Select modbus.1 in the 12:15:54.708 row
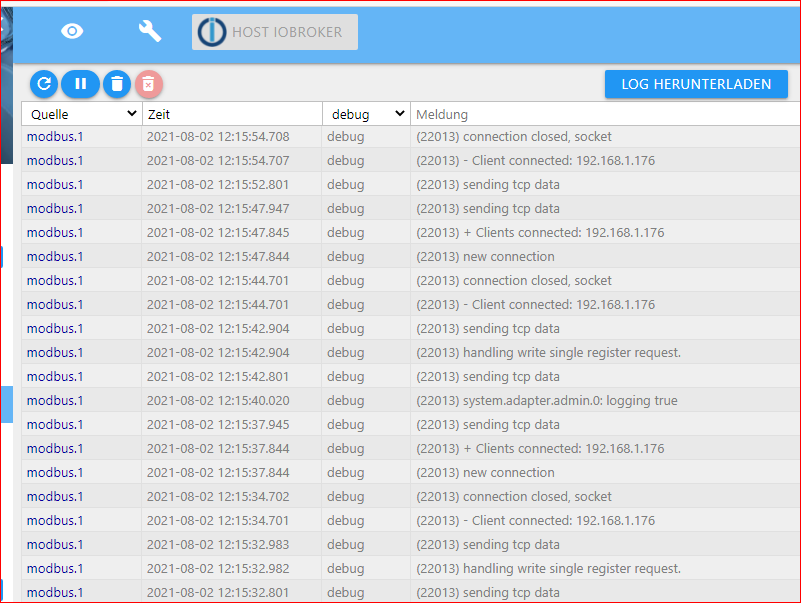The width and height of the screenshot is (801, 603). pyautogui.click(x=55, y=136)
